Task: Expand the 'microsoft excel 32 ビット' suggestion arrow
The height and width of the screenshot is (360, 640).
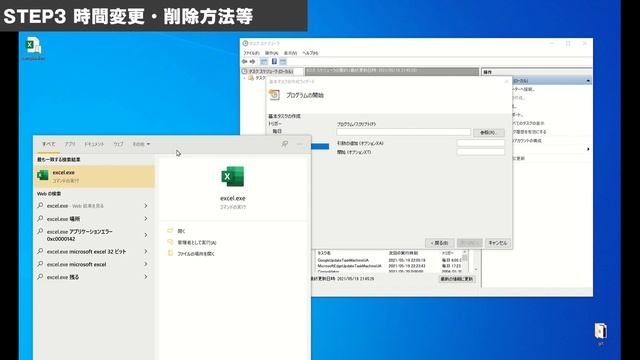Action: click(x=146, y=251)
